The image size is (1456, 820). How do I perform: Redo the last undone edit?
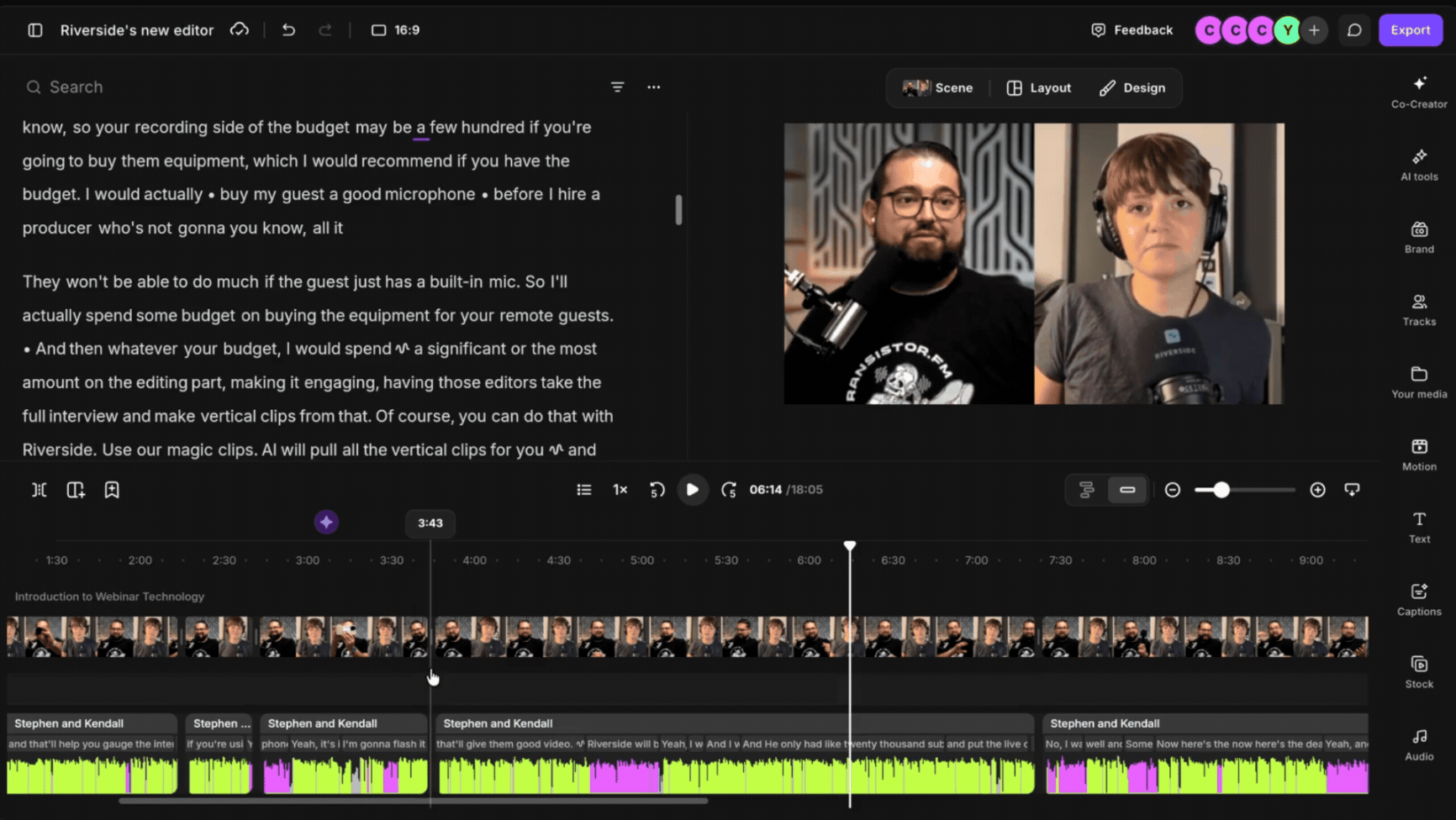pyautogui.click(x=325, y=30)
